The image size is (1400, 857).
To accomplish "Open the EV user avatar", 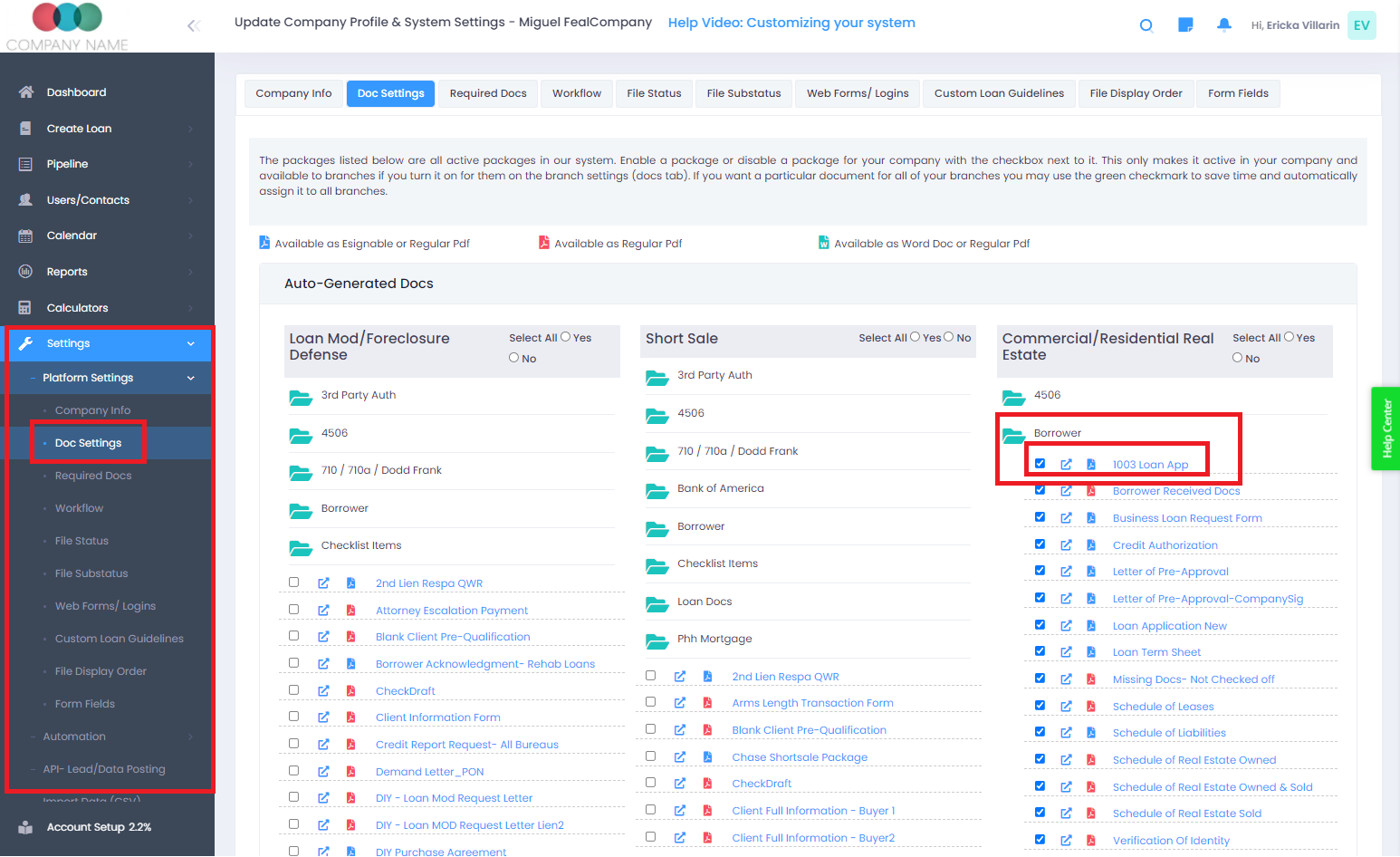I will [x=1361, y=25].
